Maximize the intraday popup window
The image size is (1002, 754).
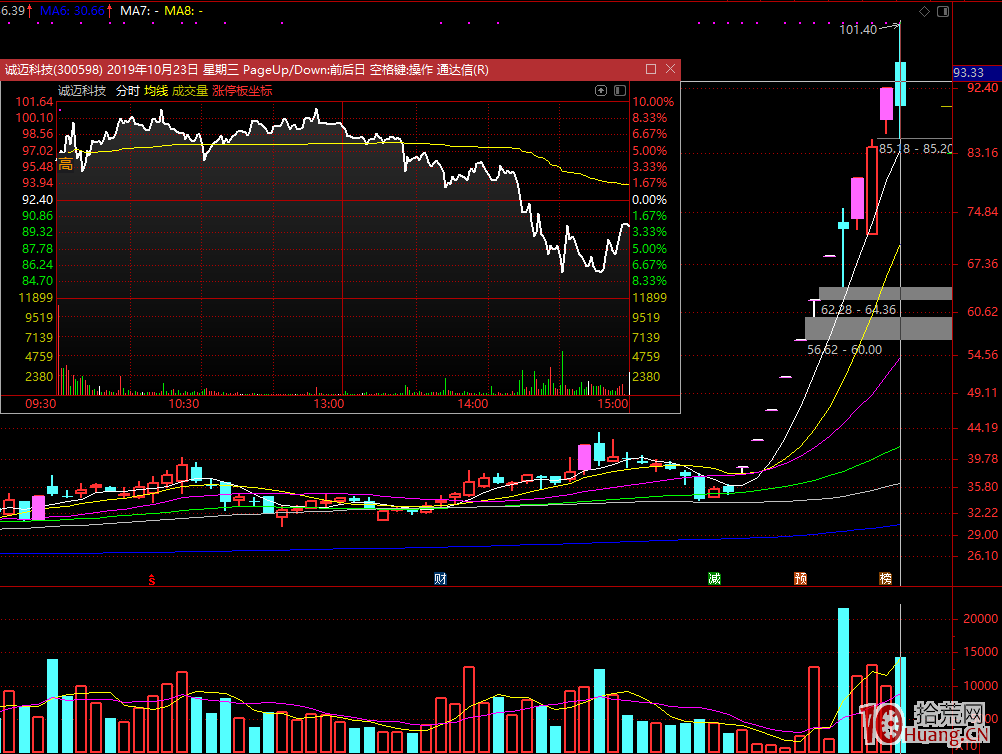point(651,69)
